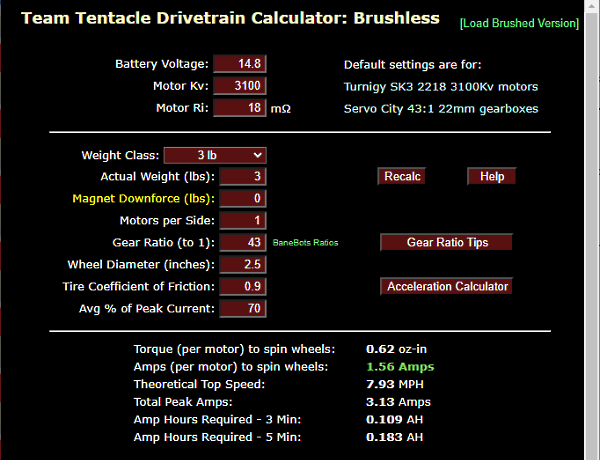Click the yellow Magnet Downforce (lbs) label
The height and width of the screenshot is (460, 600).
143,199
